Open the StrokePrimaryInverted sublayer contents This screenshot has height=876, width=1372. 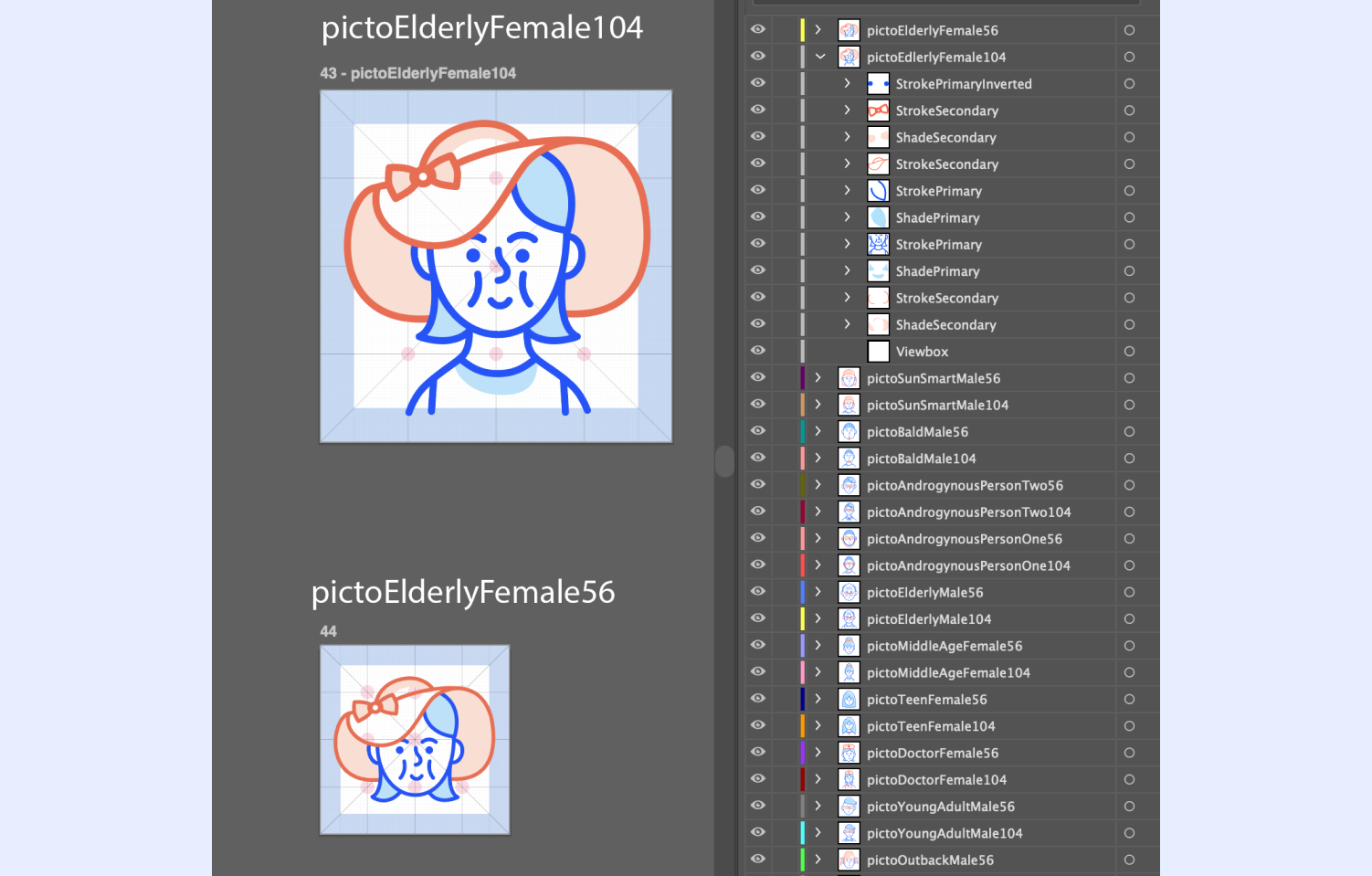846,83
